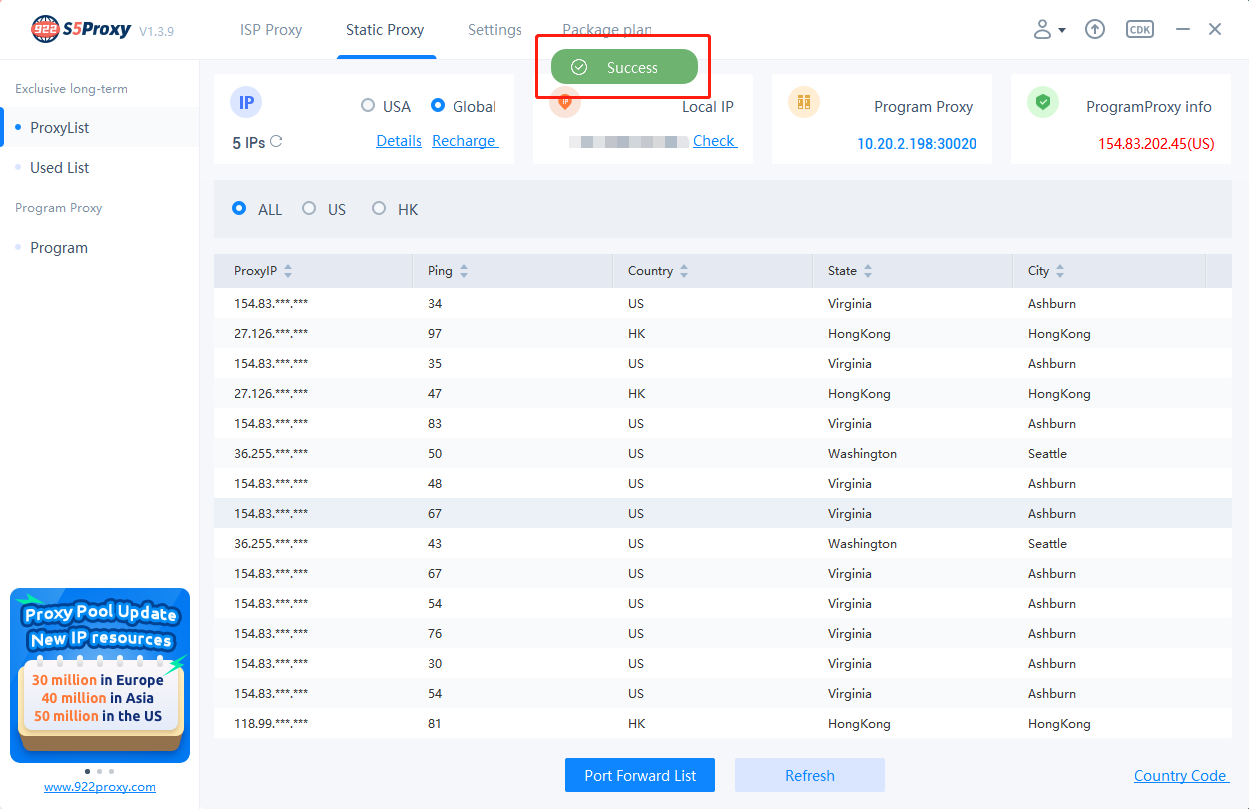Switch to the ISP Proxy tab
The width and height of the screenshot is (1249, 809).
[271, 30]
